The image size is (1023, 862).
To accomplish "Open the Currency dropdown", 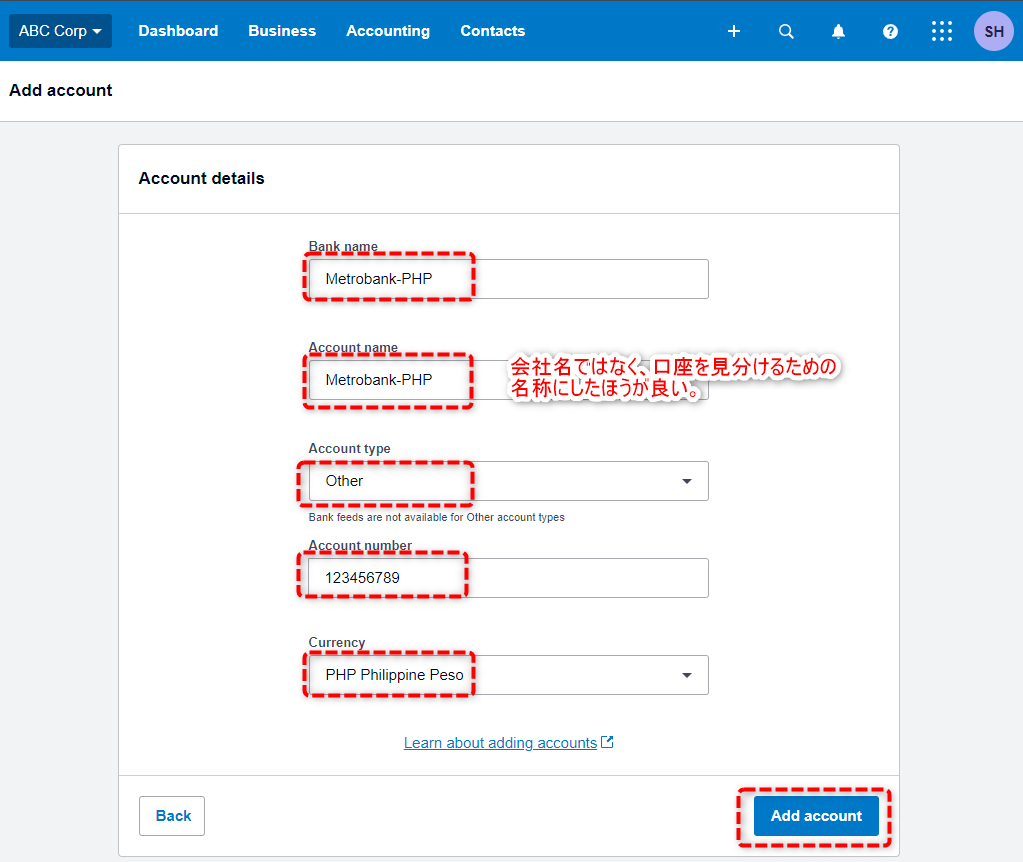I will point(508,675).
